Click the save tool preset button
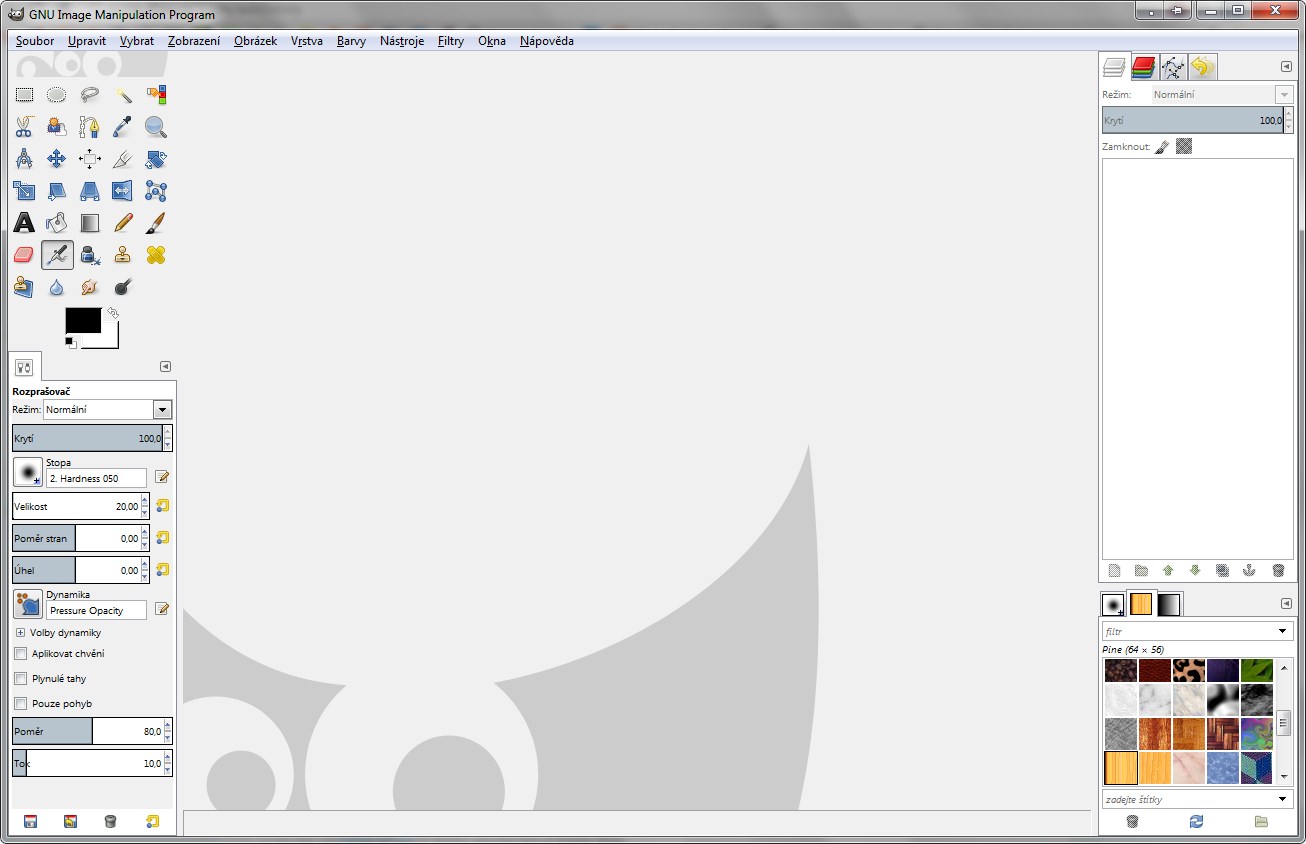Viewport: 1306px width, 844px height. (x=30, y=822)
